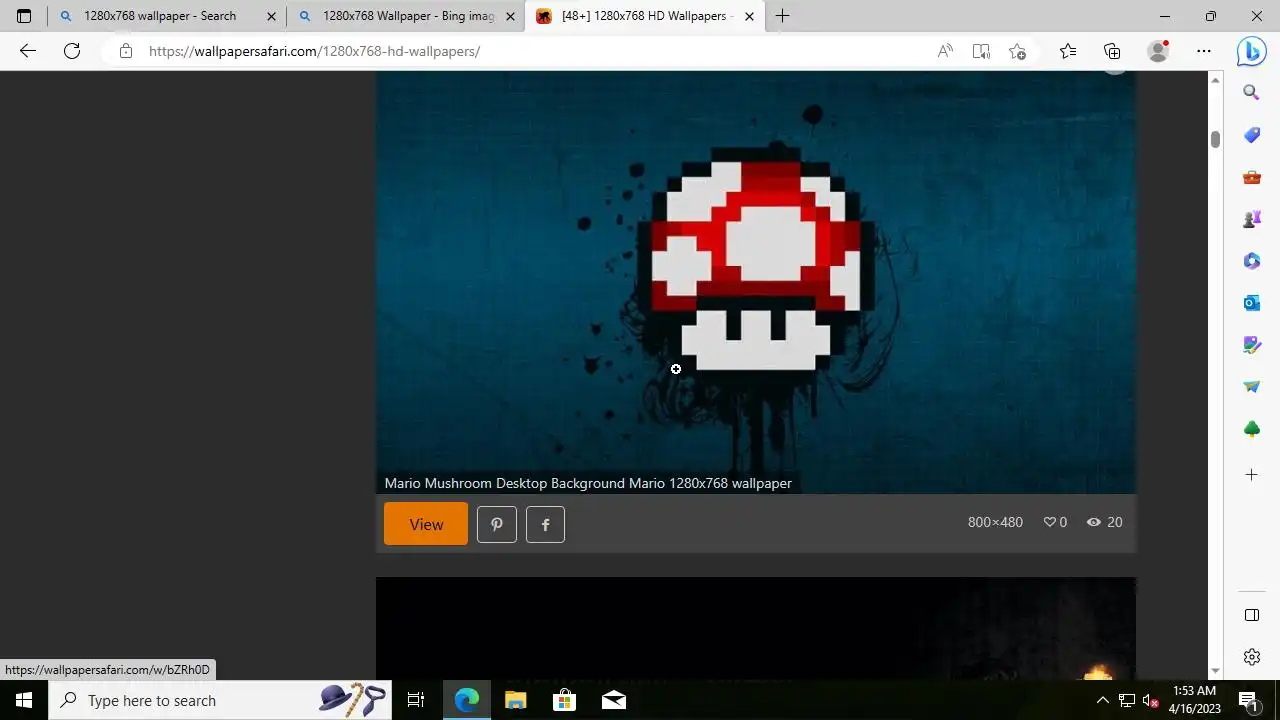Screen dimensions: 1280x720
Task: Open Settings and more ellipsis menu
Action: tap(1204, 51)
